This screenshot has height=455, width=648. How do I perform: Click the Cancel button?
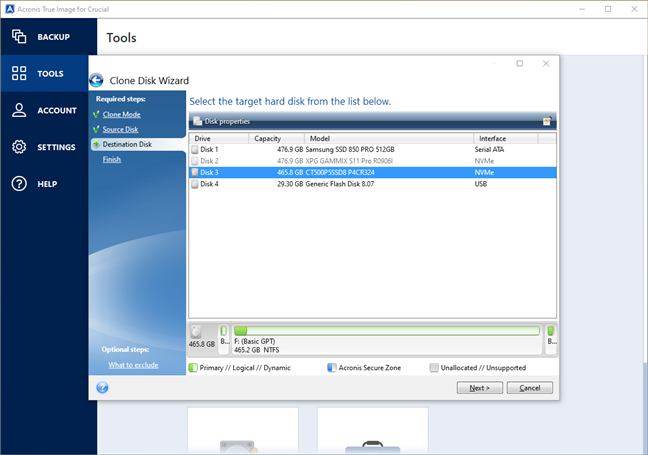pyautogui.click(x=529, y=388)
